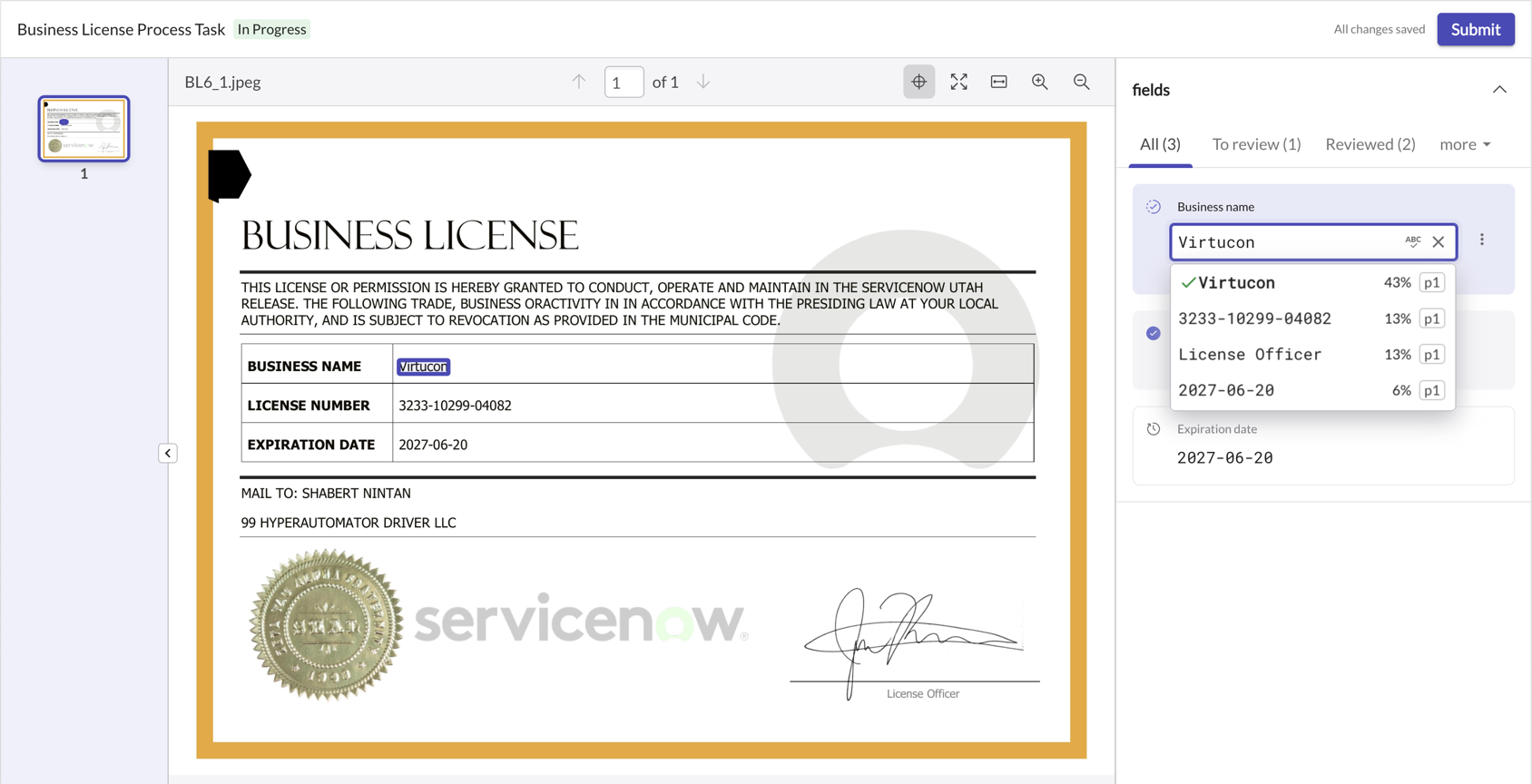The image size is (1532, 784).
Task: Click Expiration date status icon
Action: point(1153,429)
